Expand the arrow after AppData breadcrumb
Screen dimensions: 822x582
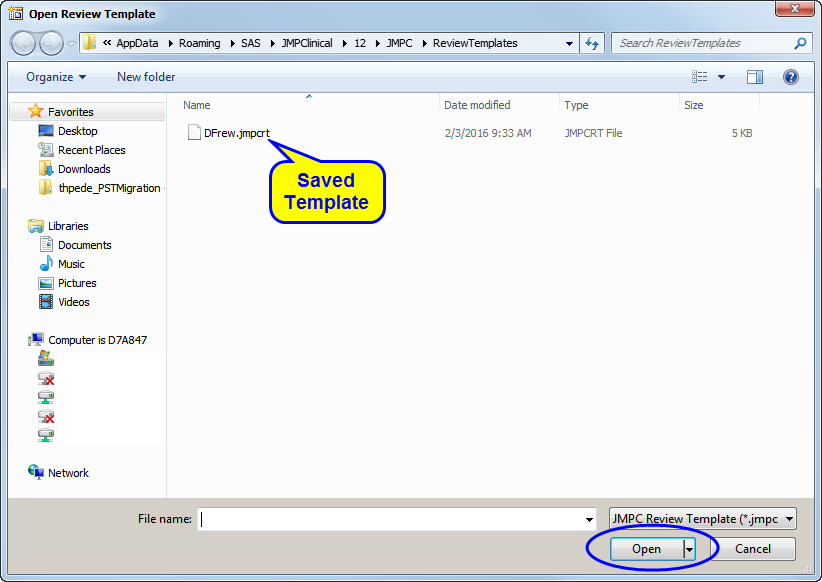point(170,44)
